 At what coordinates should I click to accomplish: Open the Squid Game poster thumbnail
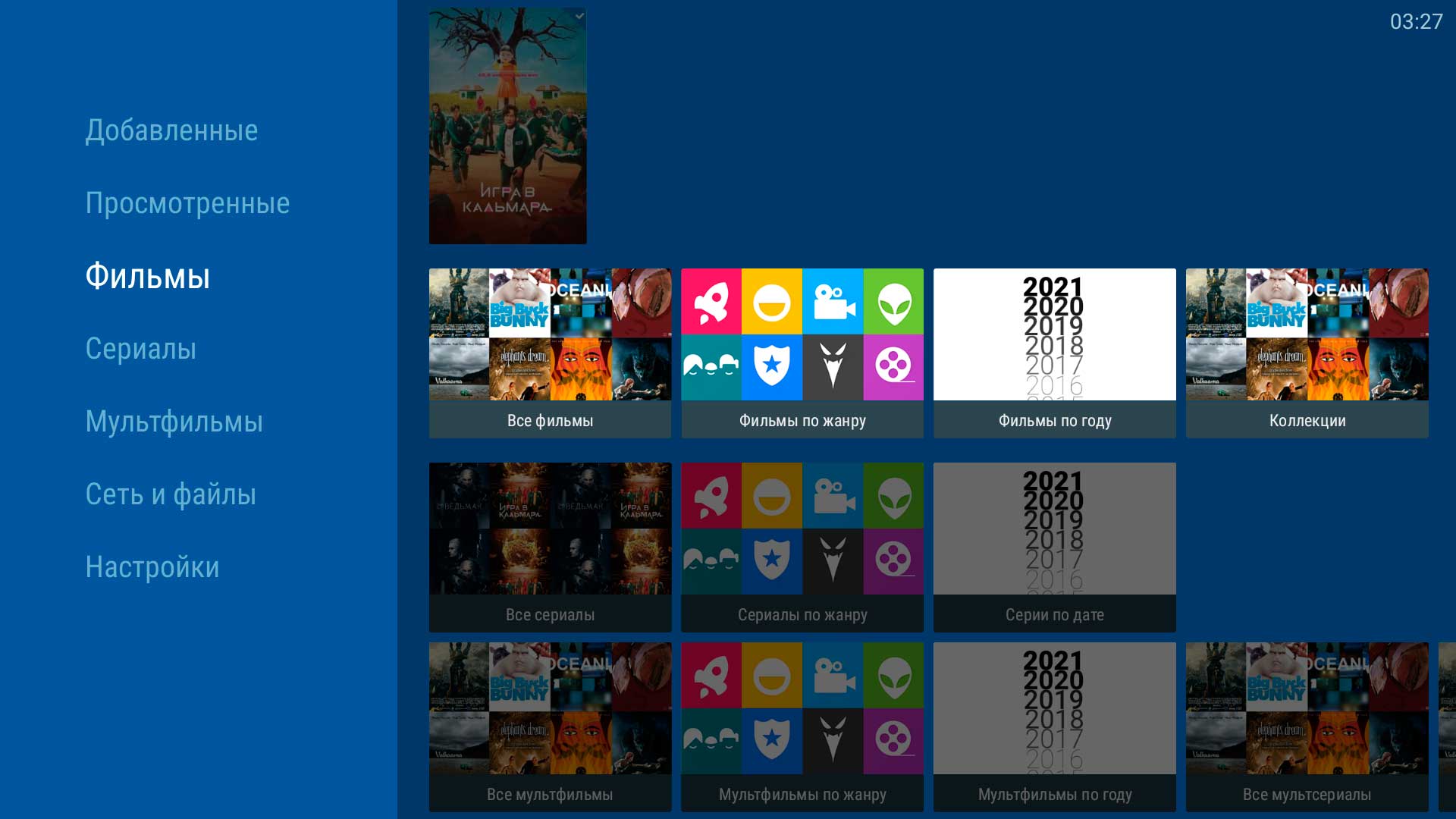point(507,126)
